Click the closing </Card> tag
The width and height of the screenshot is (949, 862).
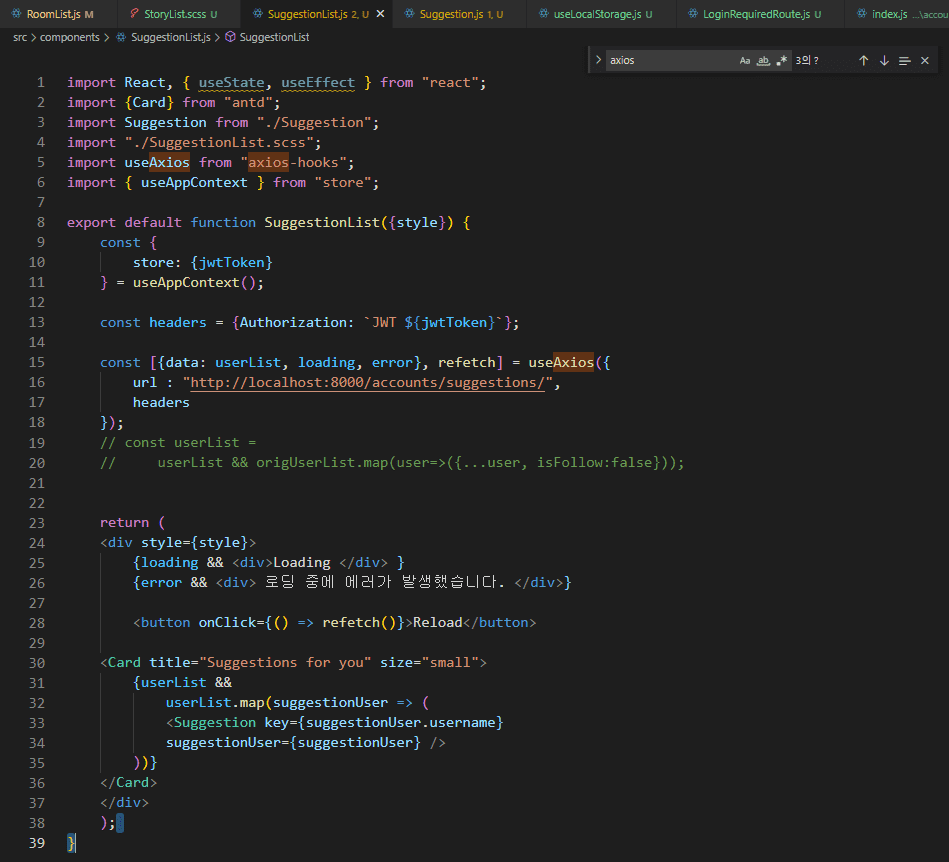pyautogui.click(x=128, y=783)
